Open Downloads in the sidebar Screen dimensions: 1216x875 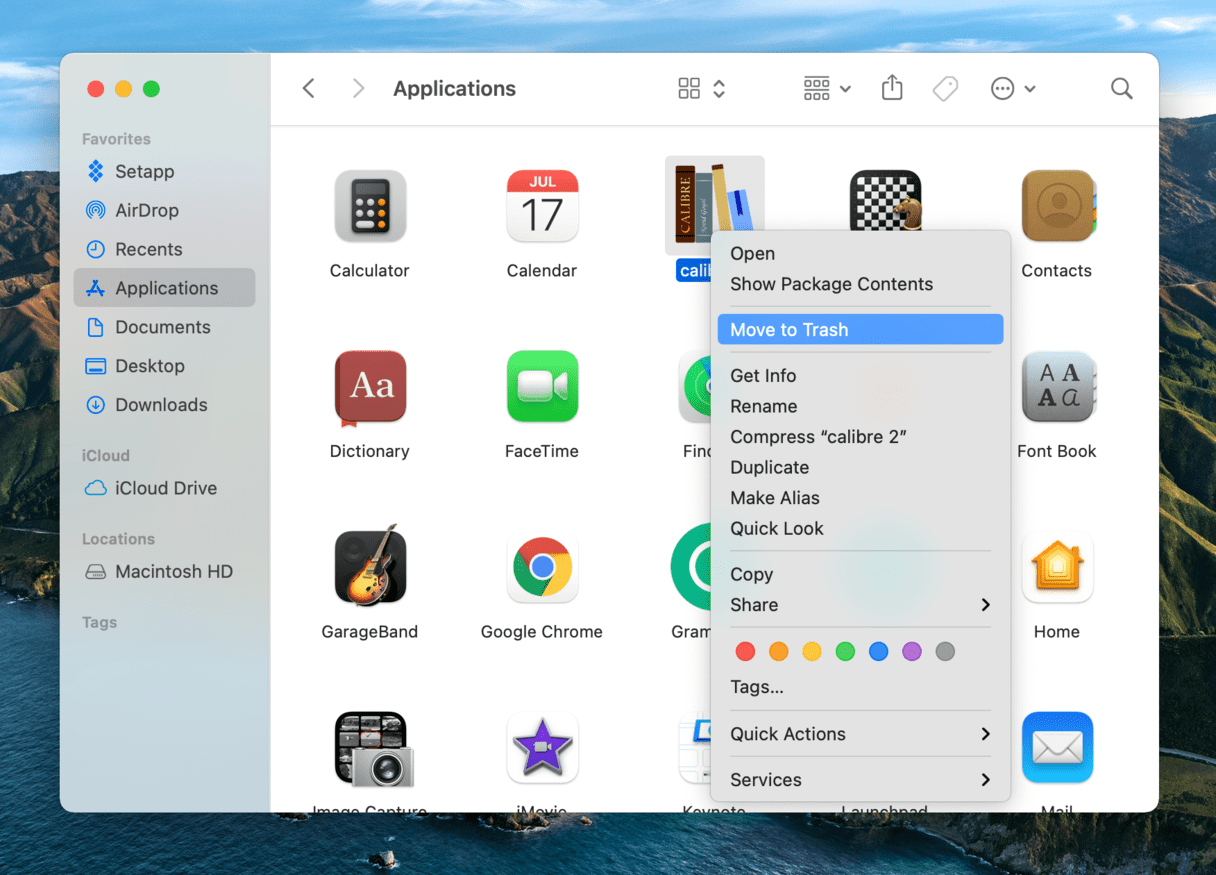pyautogui.click(x=164, y=405)
